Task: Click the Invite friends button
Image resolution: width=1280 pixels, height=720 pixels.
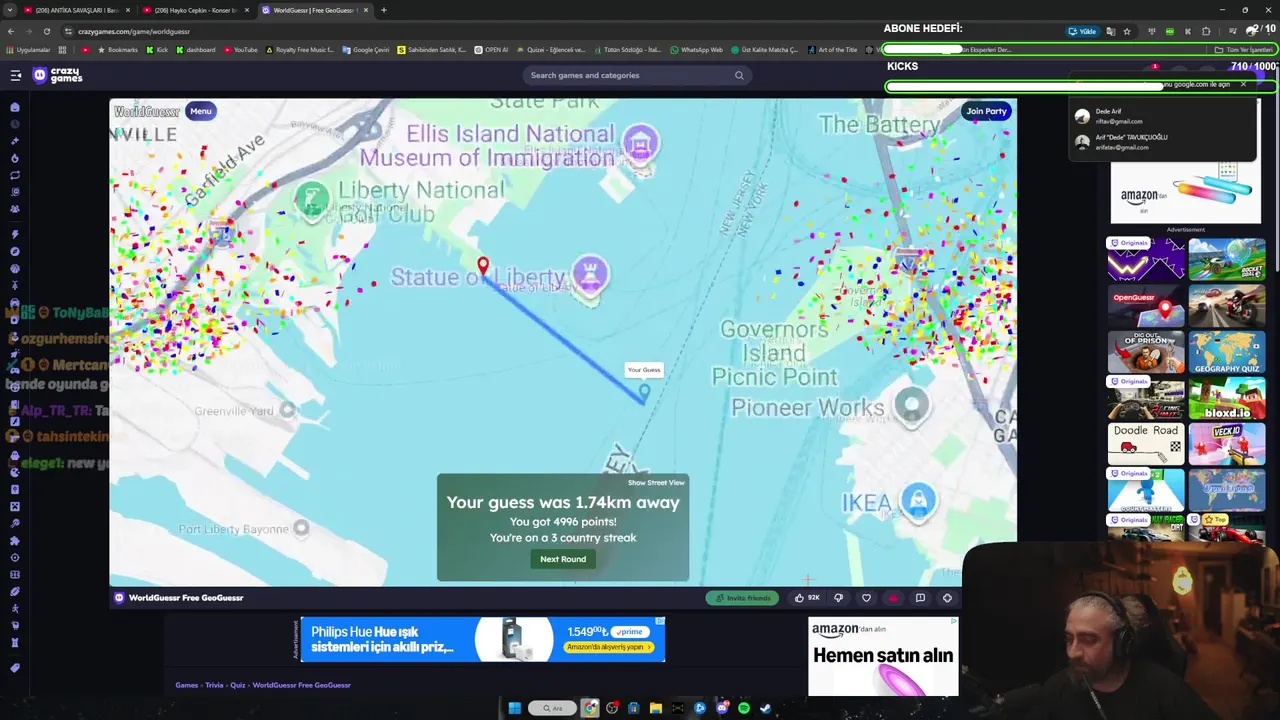Action: point(742,598)
